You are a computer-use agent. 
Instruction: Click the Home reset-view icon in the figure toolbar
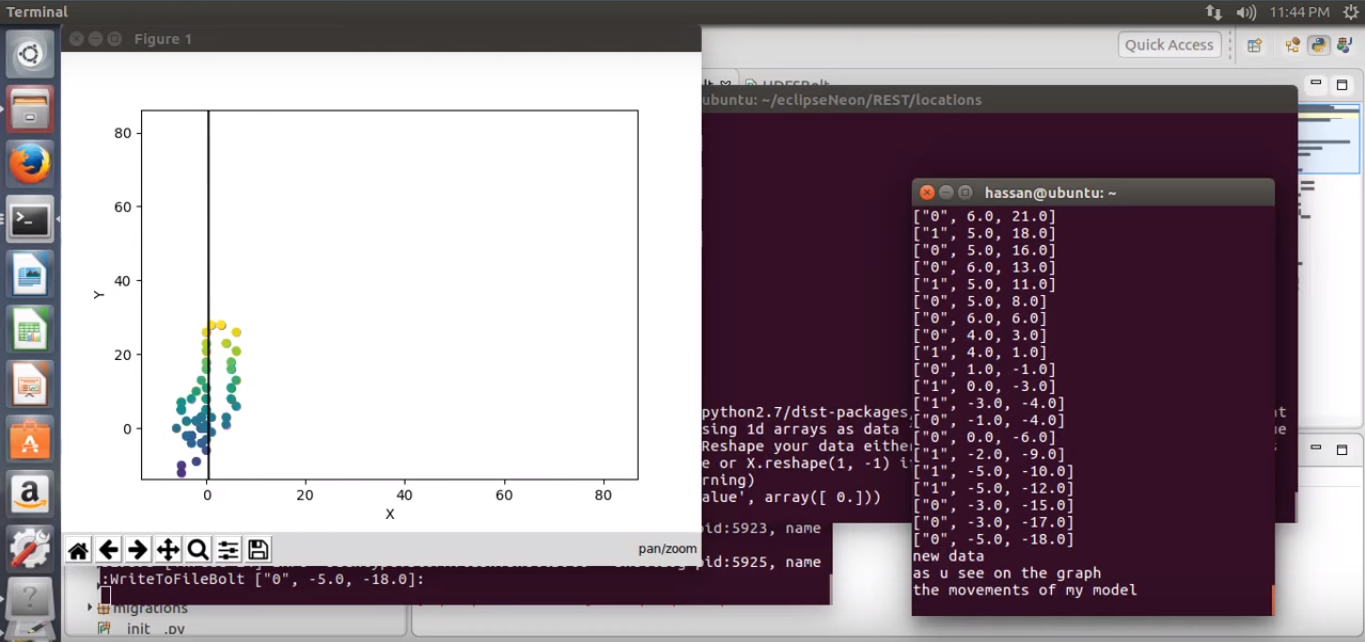[x=78, y=549]
